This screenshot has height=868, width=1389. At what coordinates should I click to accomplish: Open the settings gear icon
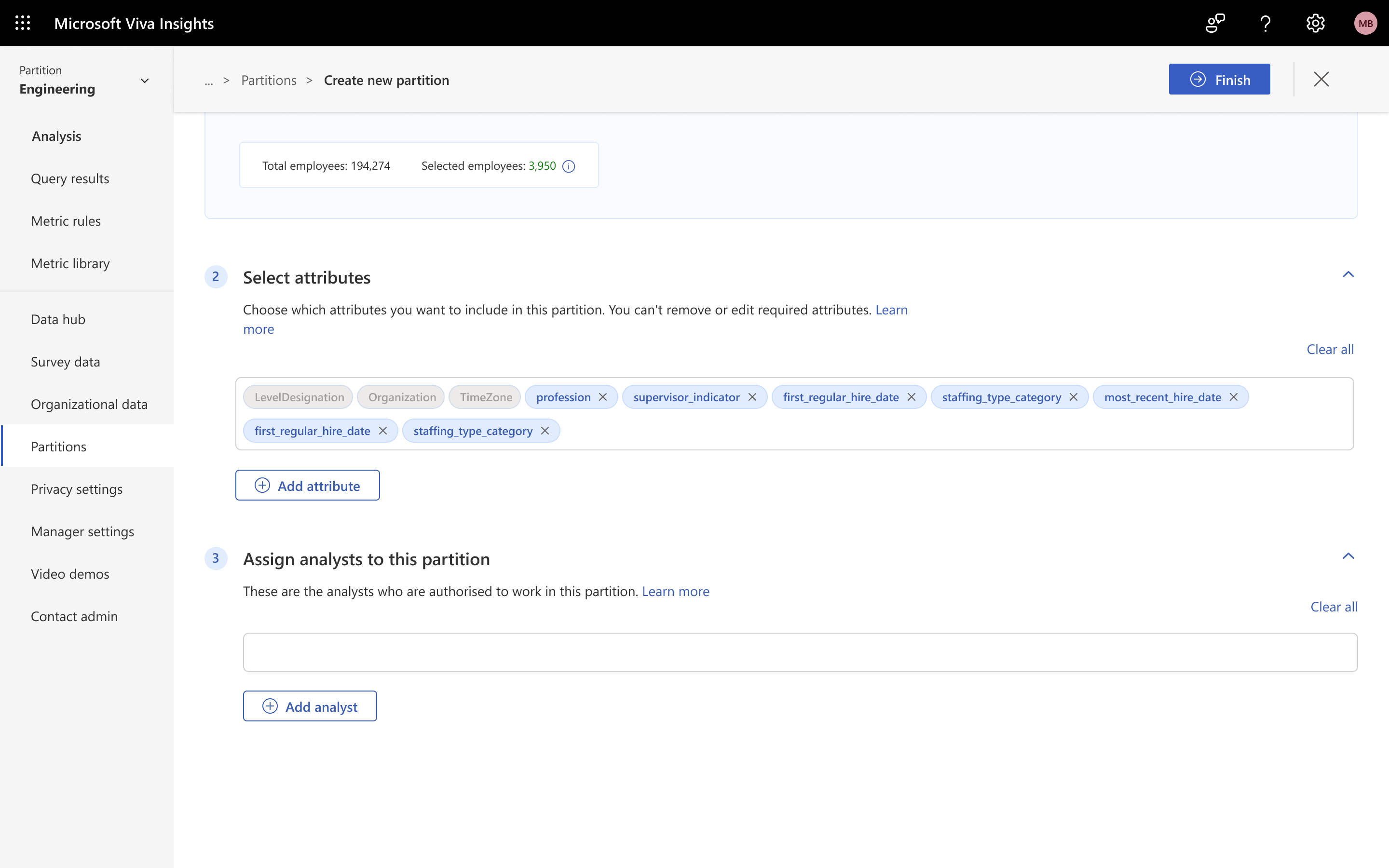[1315, 23]
